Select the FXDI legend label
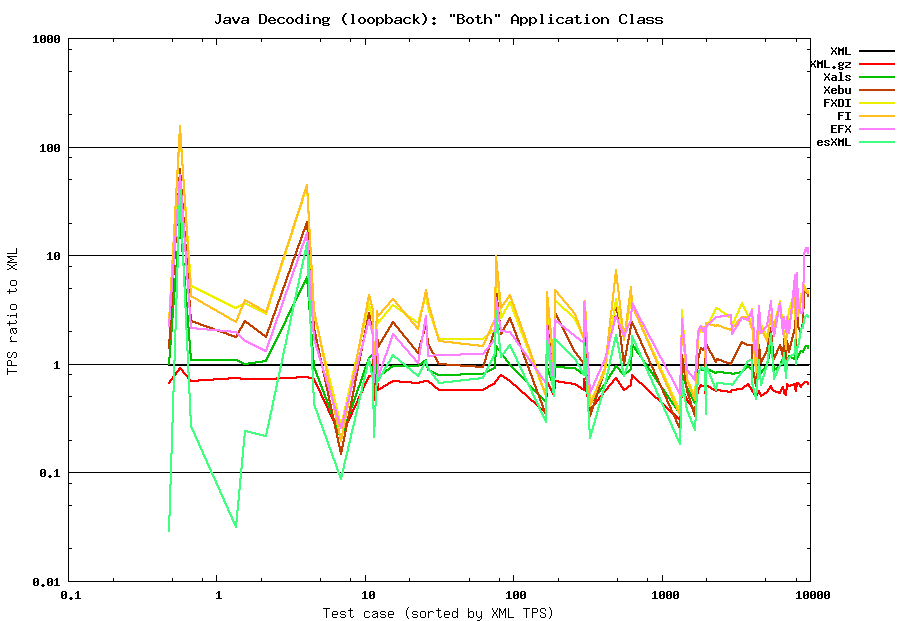 point(837,103)
